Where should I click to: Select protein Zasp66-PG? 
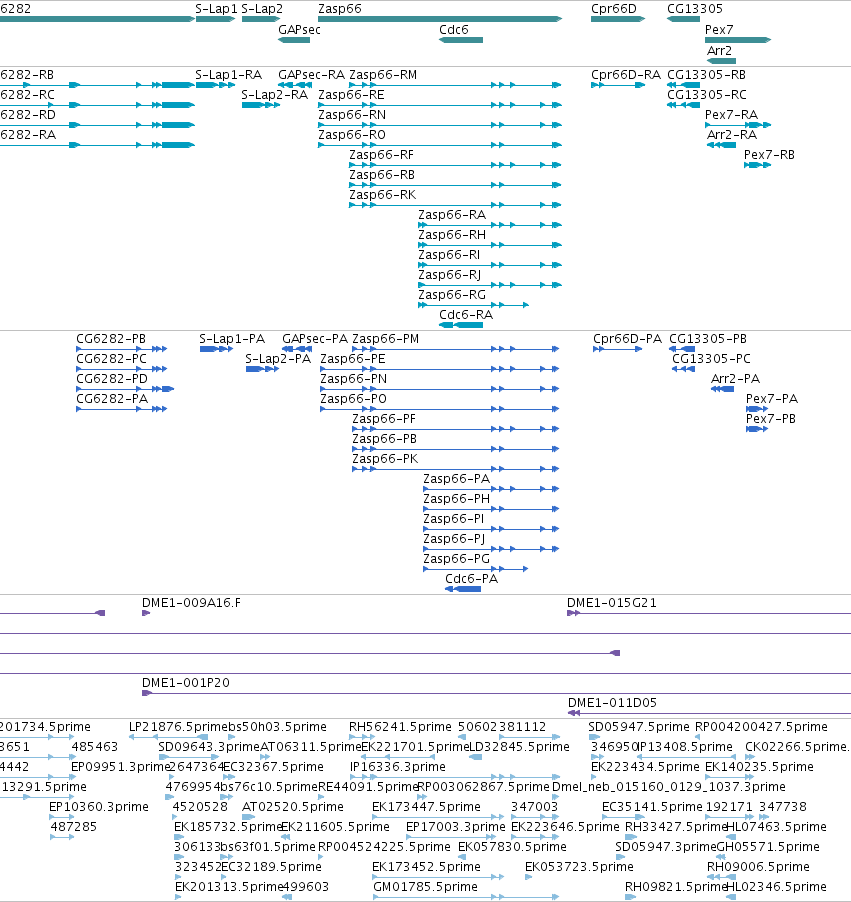[475, 569]
